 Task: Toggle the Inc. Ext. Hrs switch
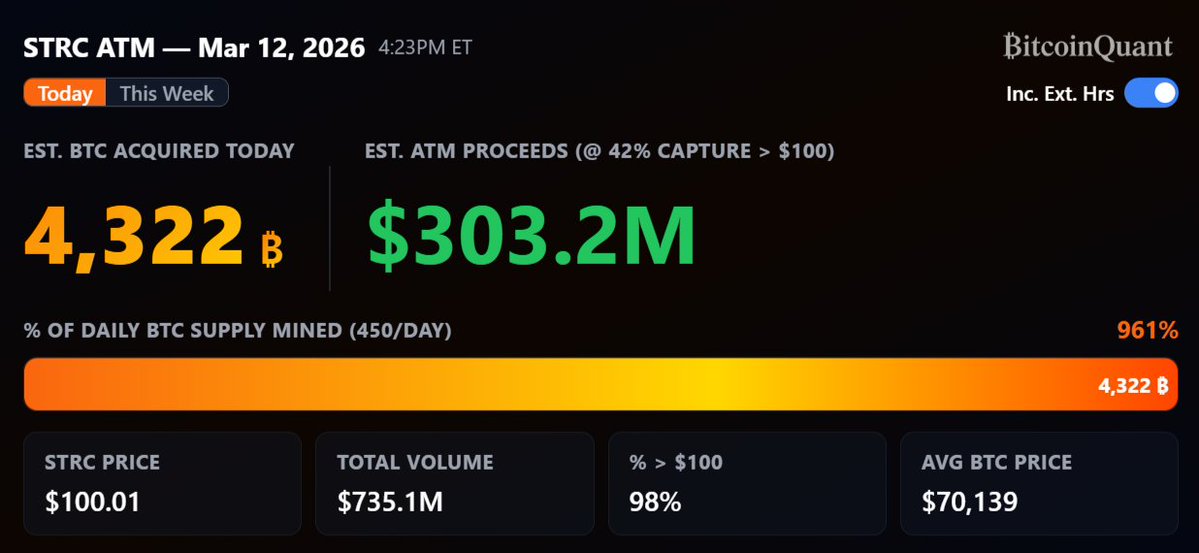tap(1151, 94)
